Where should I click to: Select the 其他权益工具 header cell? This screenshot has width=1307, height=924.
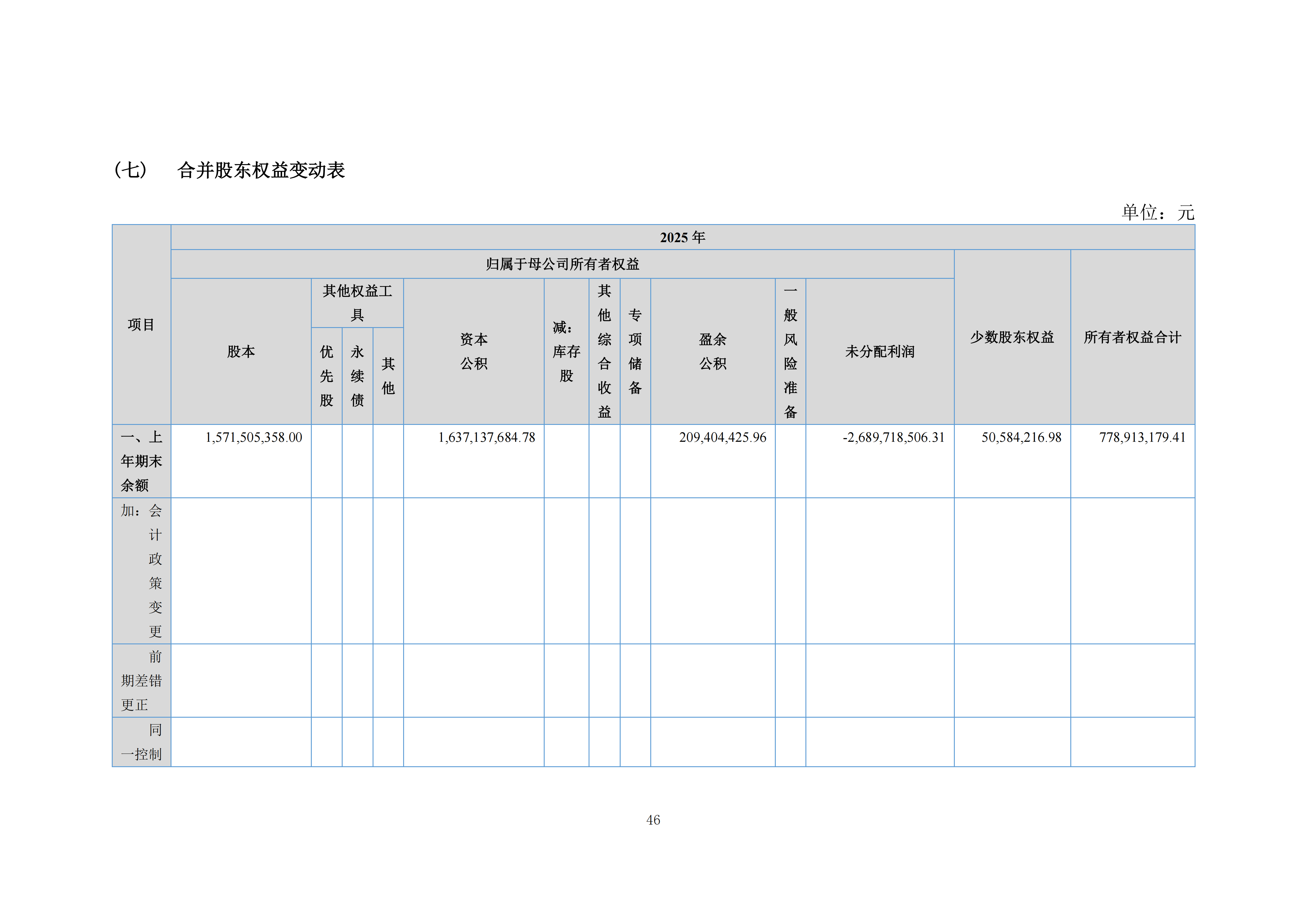click(x=357, y=303)
